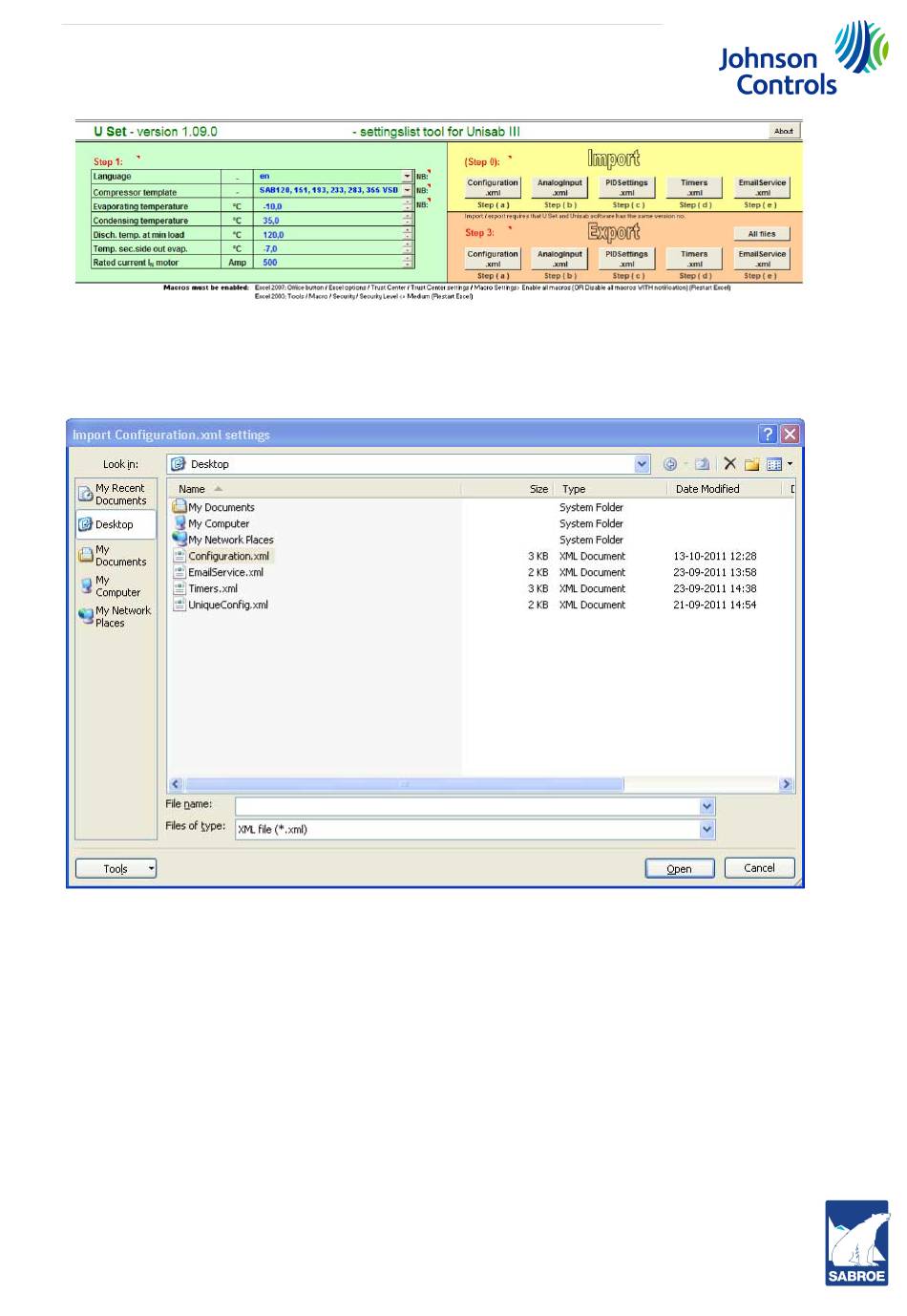Select My Network Places in file list
The width and height of the screenshot is (907, 1316).
point(223,540)
